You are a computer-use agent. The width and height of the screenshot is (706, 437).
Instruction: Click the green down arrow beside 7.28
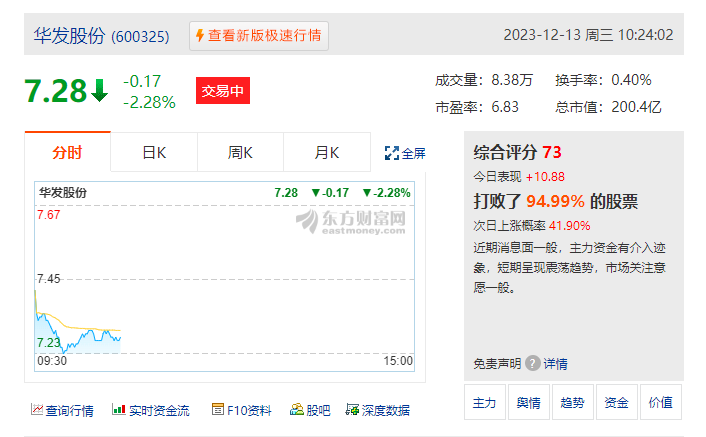[99, 90]
